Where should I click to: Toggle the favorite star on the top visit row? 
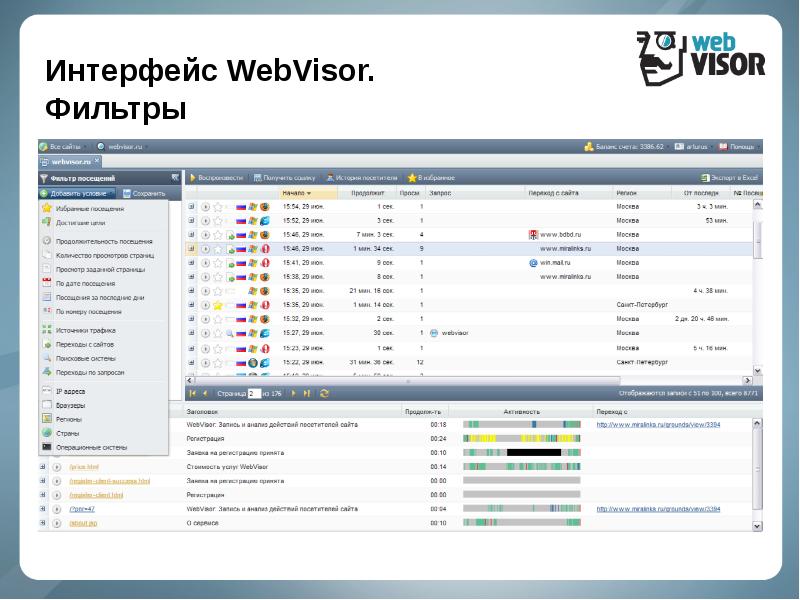pos(217,206)
